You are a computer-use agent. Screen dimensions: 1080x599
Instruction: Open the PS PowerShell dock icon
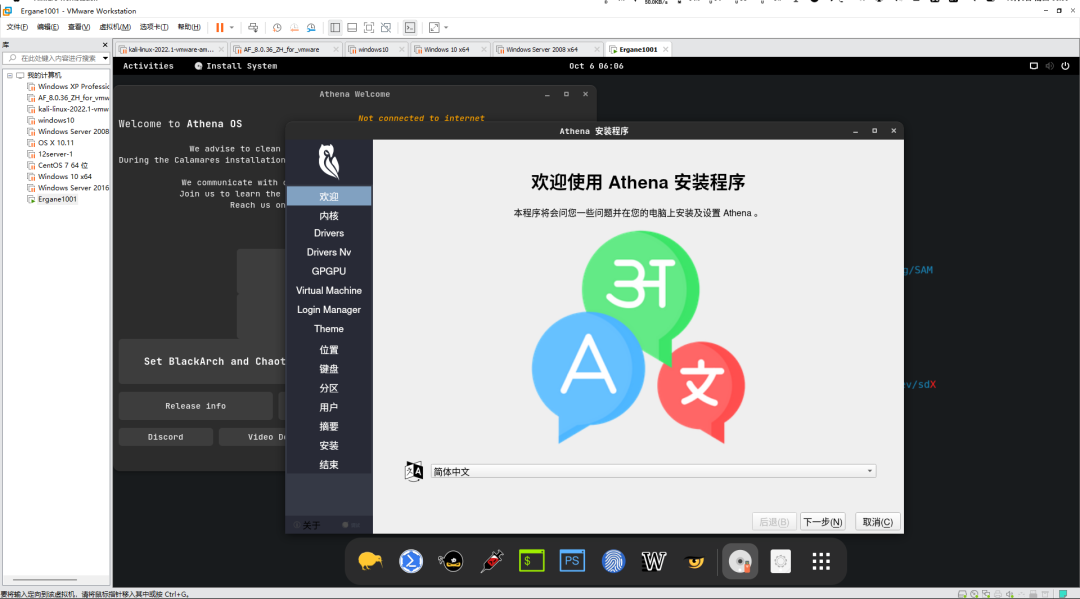tap(572, 562)
